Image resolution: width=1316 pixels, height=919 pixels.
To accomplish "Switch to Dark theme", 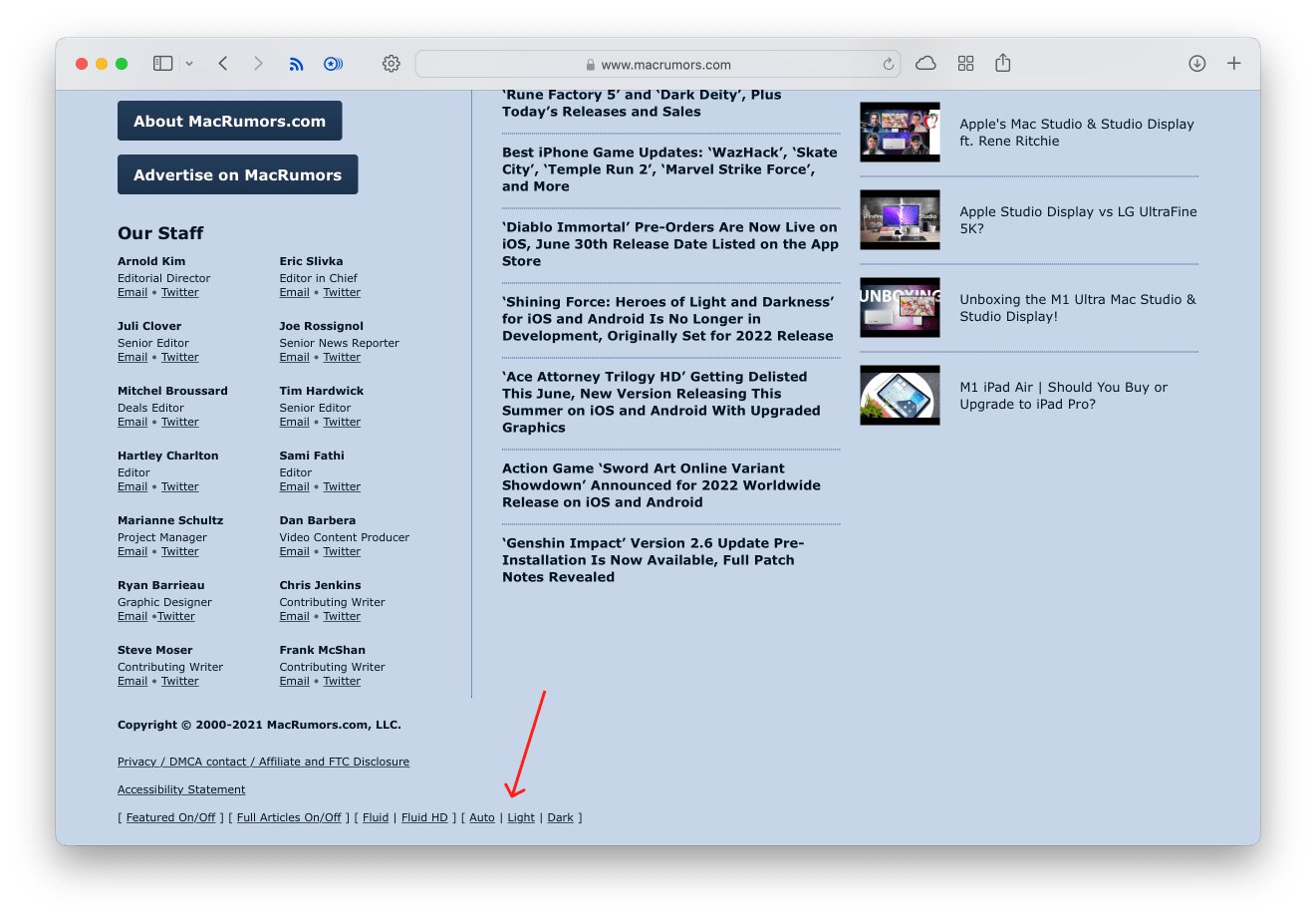I will click(x=561, y=817).
